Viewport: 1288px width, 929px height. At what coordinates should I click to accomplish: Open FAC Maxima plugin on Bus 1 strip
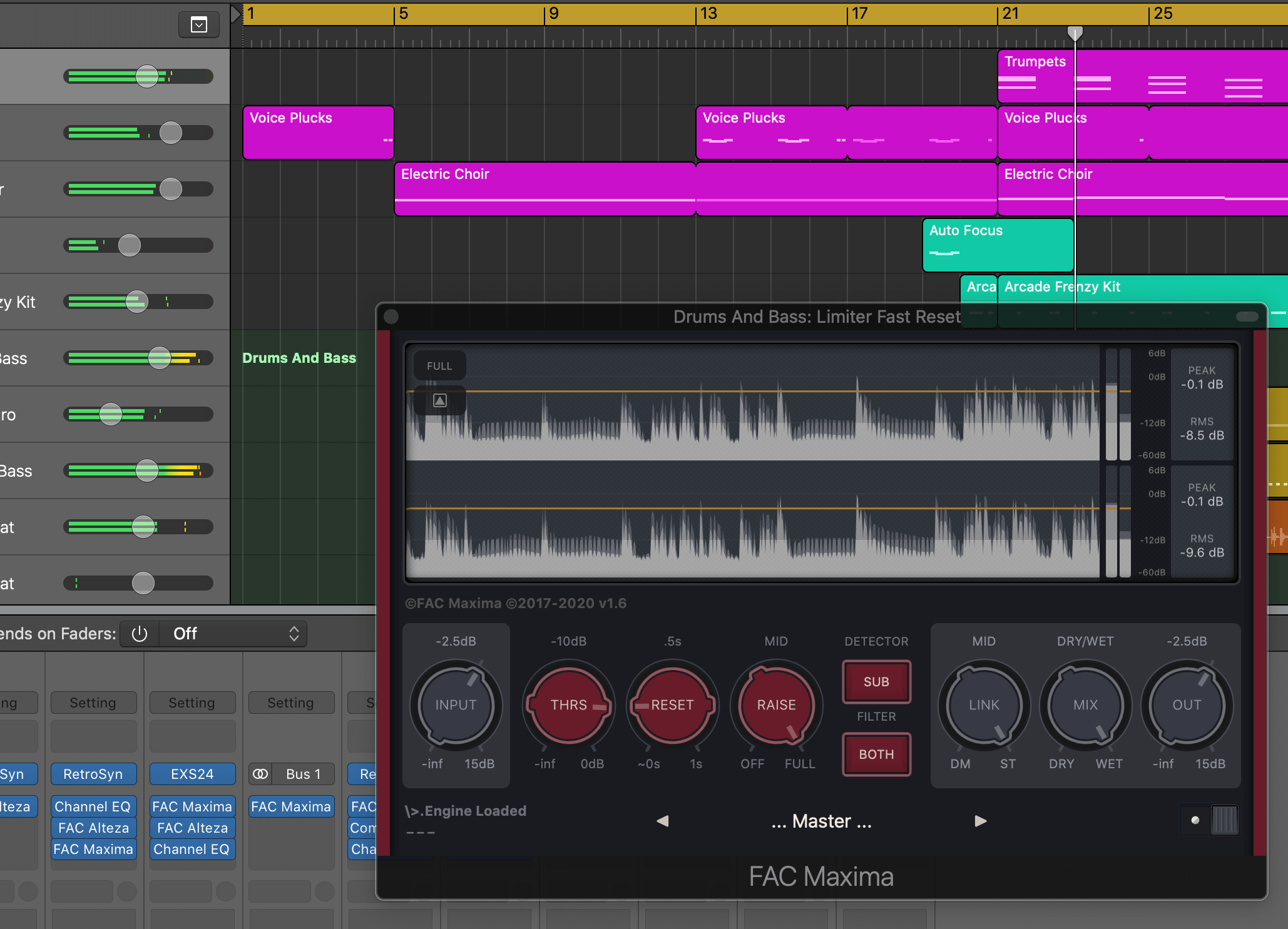pyautogui.click(x=291, y=806)
